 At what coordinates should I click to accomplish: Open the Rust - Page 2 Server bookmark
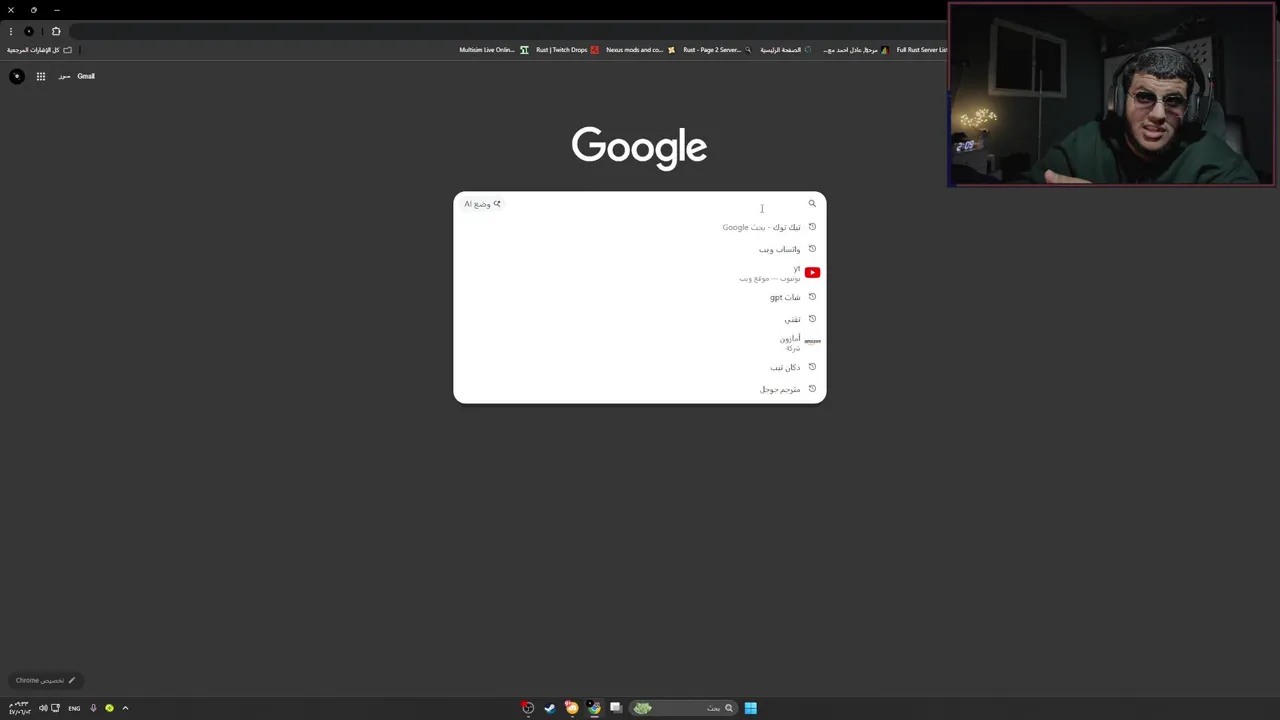[717, 50]
